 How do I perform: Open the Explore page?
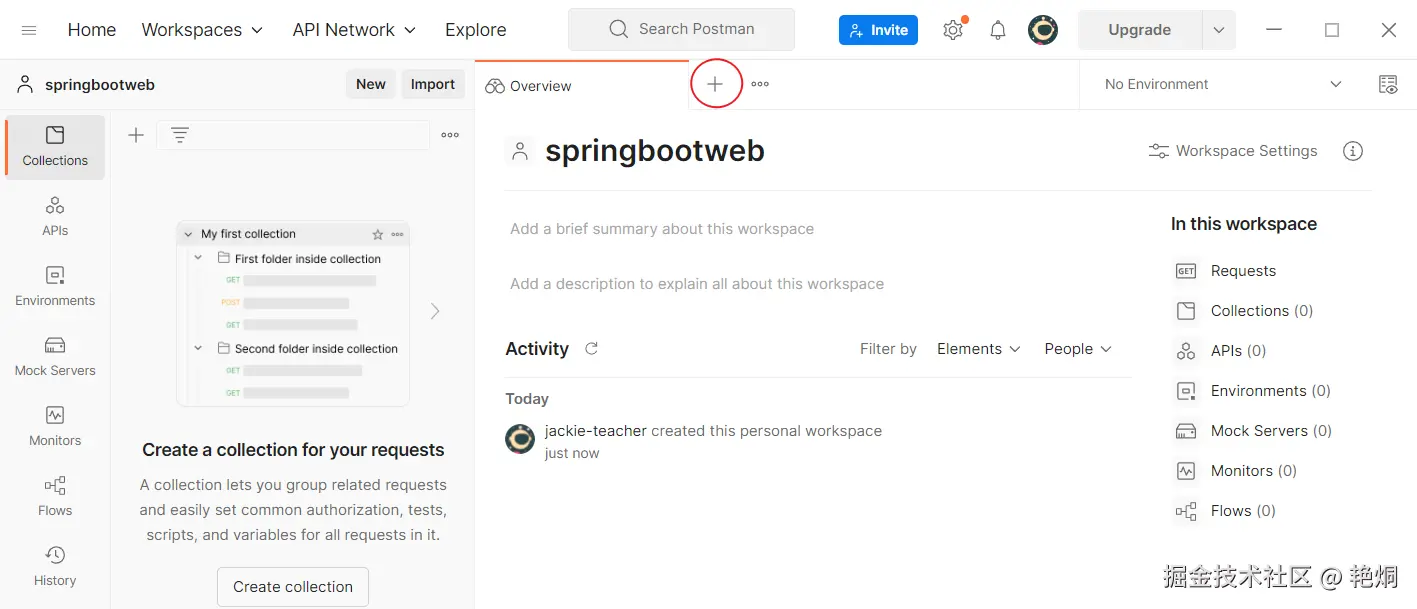[x=476, y=30]
